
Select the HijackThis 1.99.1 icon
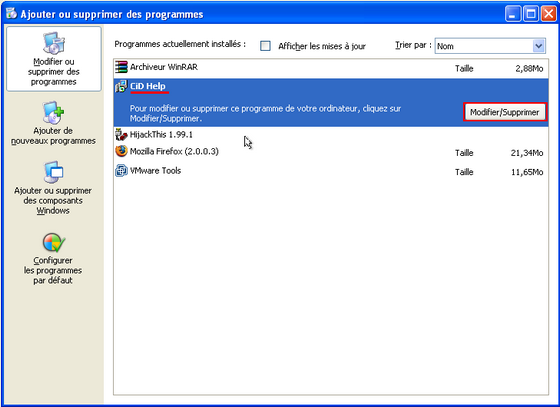[121, 135]
